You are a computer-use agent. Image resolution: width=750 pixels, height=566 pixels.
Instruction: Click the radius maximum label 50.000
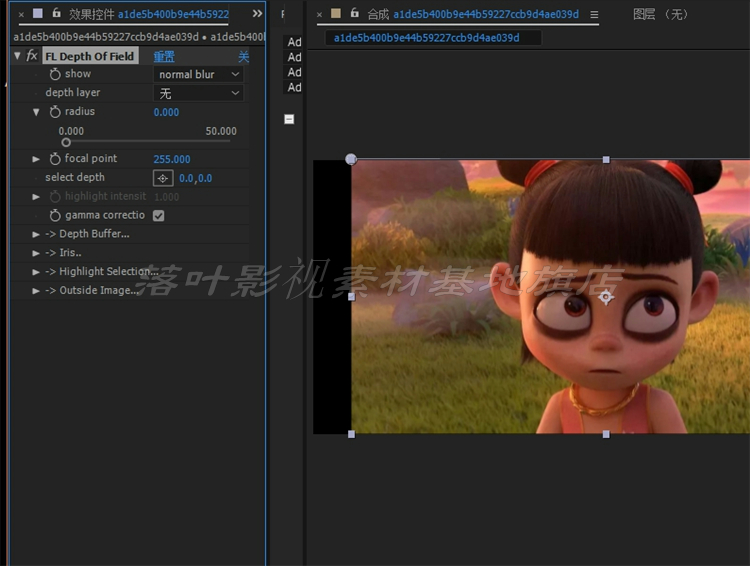pos(221,131)
